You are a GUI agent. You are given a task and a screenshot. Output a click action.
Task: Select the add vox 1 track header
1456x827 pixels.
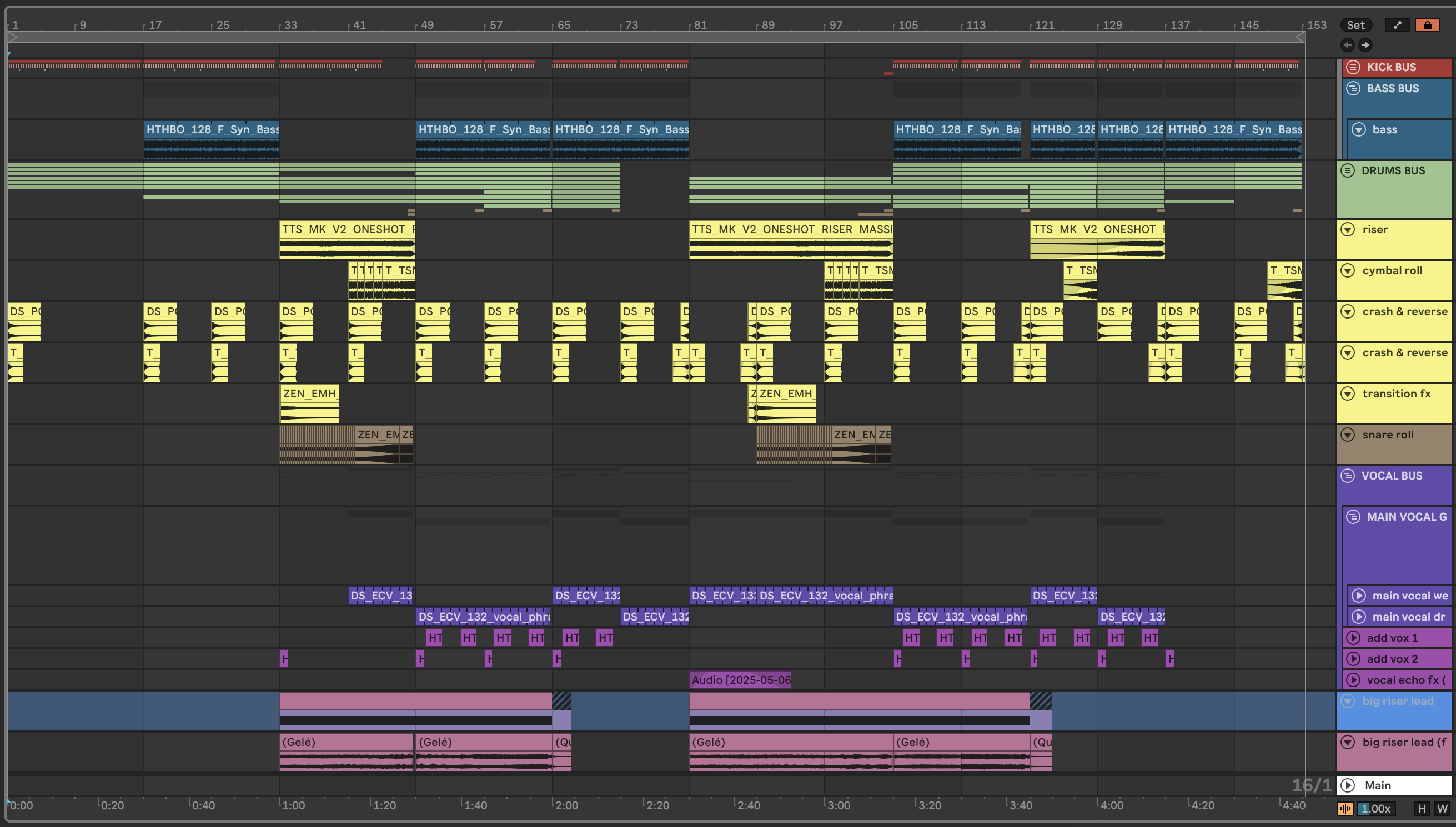(x=1397, y=638)
